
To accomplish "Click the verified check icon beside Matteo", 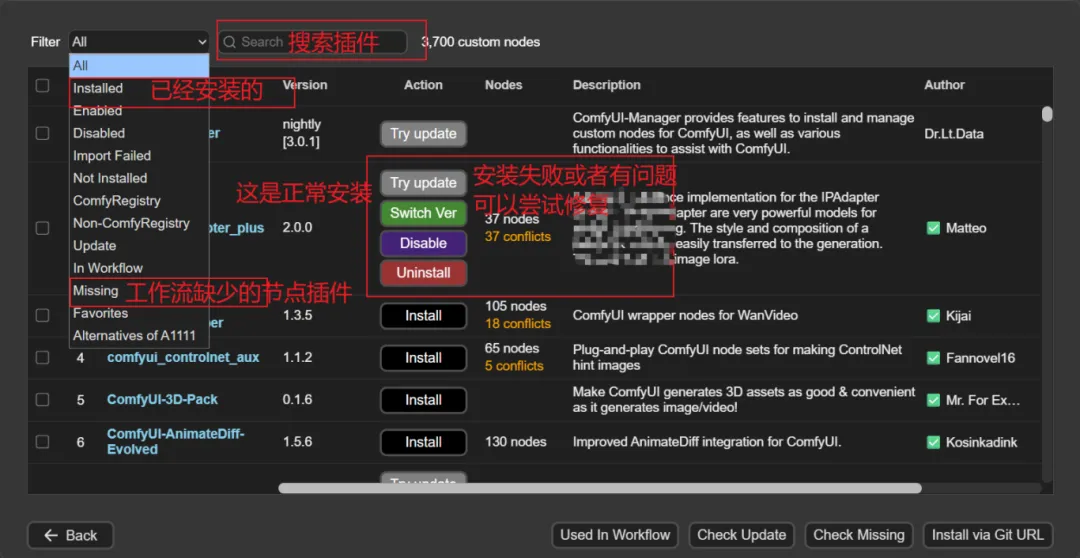I will click(933, 228).
